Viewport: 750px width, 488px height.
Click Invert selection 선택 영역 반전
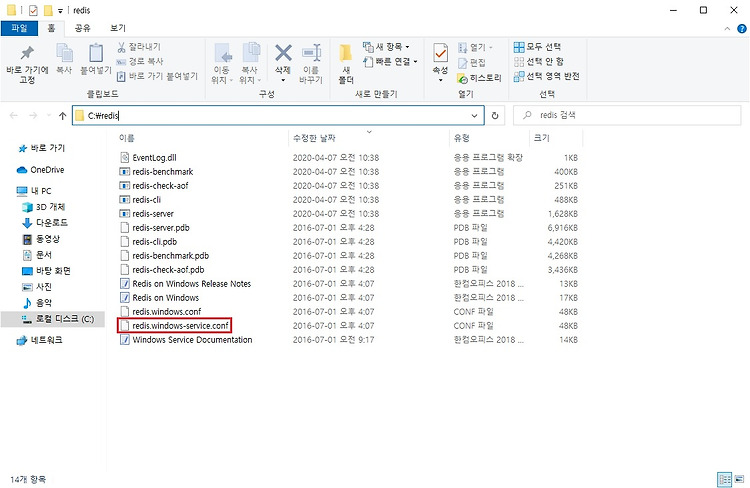click(546, 76)
